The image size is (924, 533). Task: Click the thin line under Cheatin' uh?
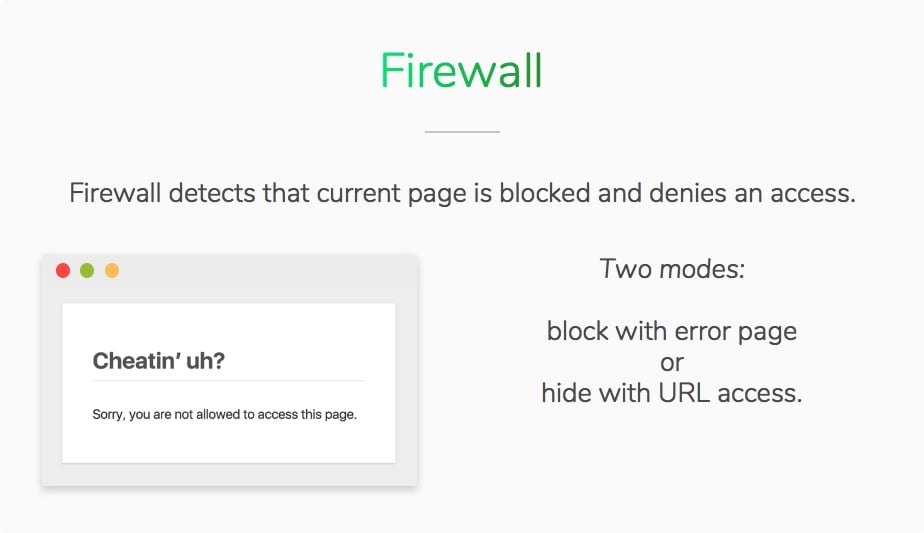pyautogui.click(x=229, y=381)
